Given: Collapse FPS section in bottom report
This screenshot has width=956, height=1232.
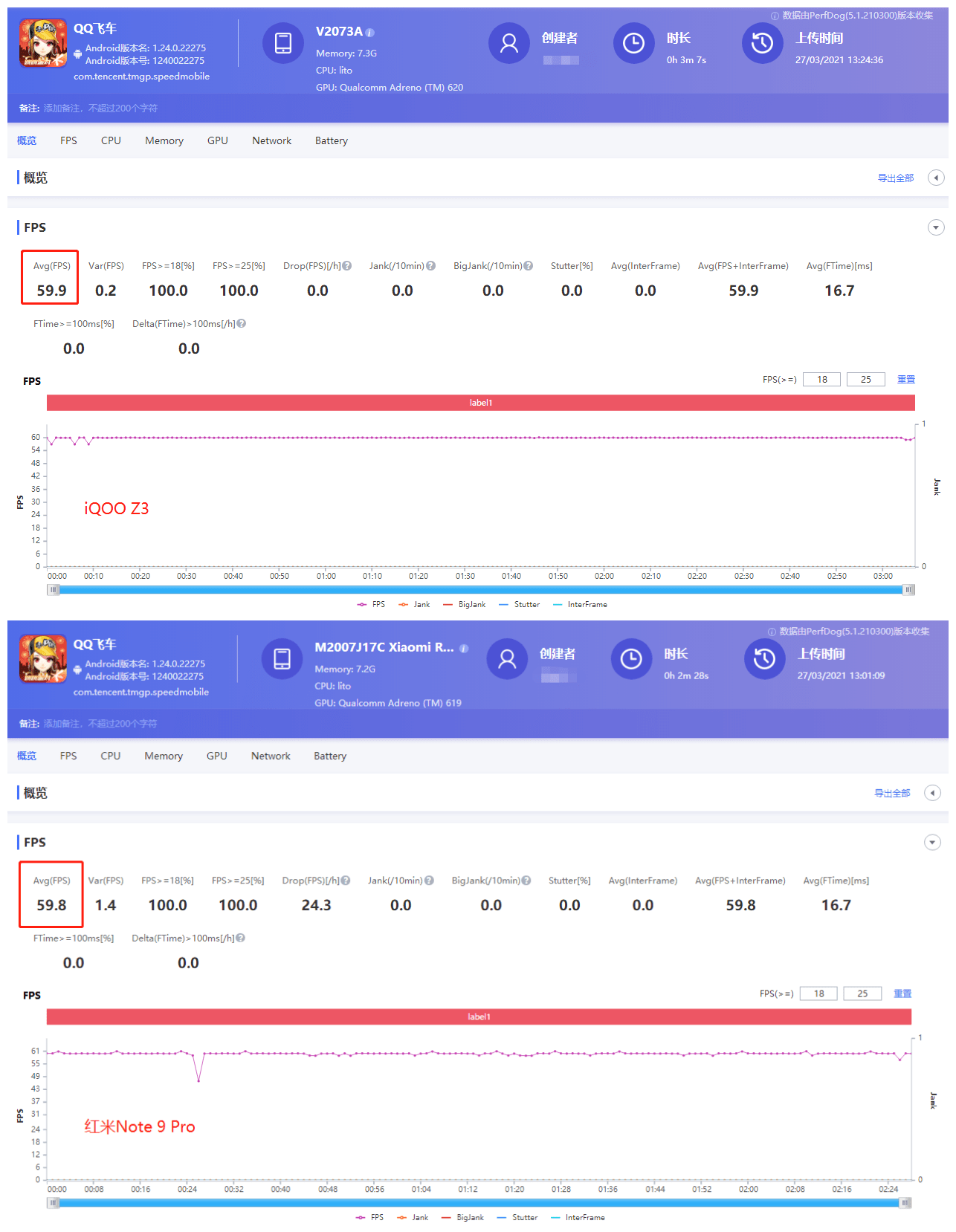Looking at the screenshot, I should tap(932, 843).
